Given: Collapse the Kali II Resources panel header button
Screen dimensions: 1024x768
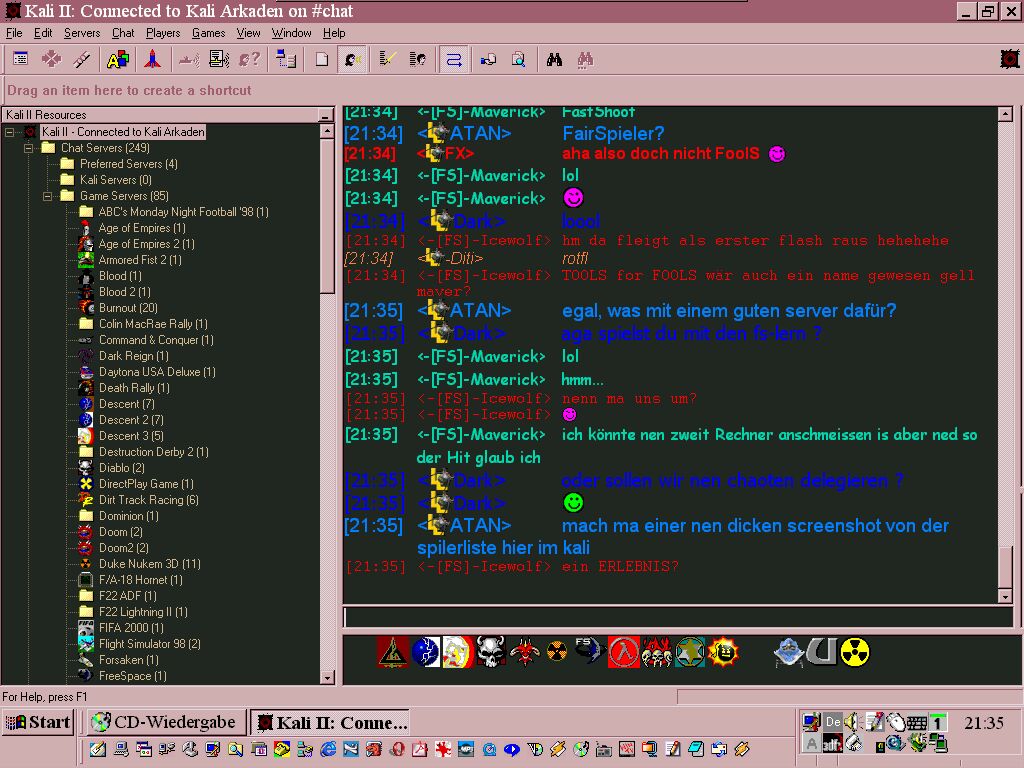Looking at the screenshot, I should point(325,115).
